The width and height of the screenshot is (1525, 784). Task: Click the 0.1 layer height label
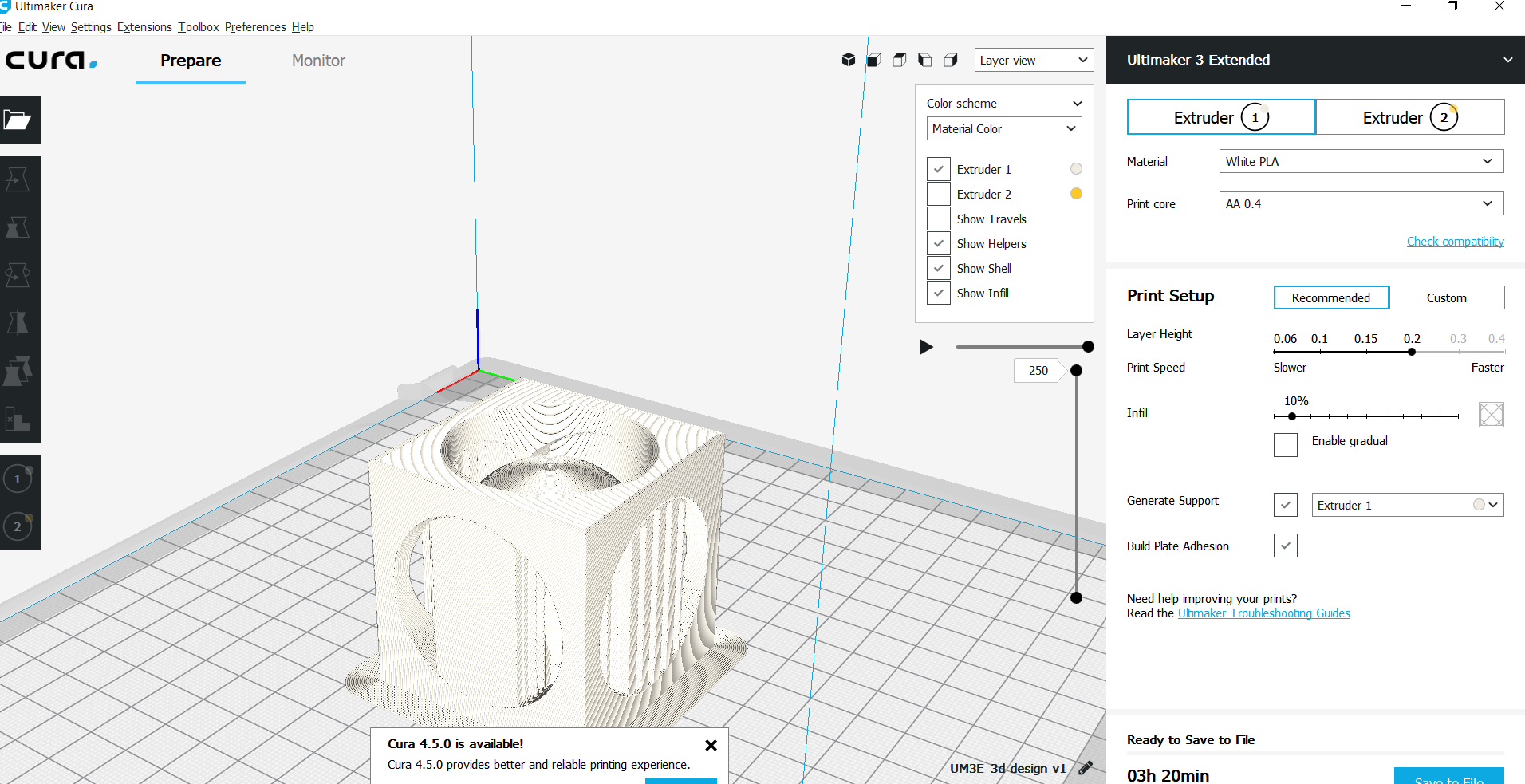(x=1319, y=339)
